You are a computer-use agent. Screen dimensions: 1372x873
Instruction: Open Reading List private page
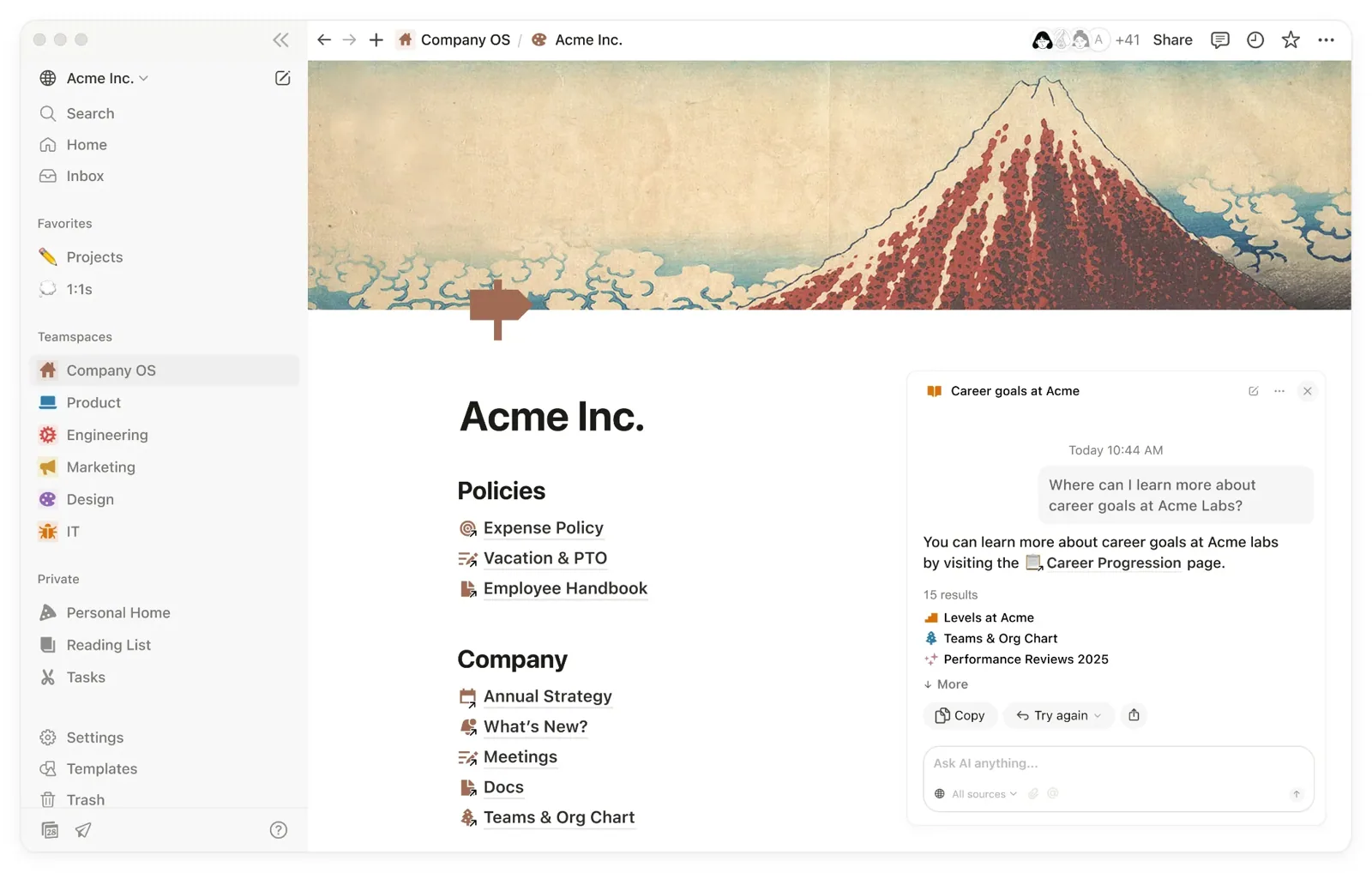(165, 645)
